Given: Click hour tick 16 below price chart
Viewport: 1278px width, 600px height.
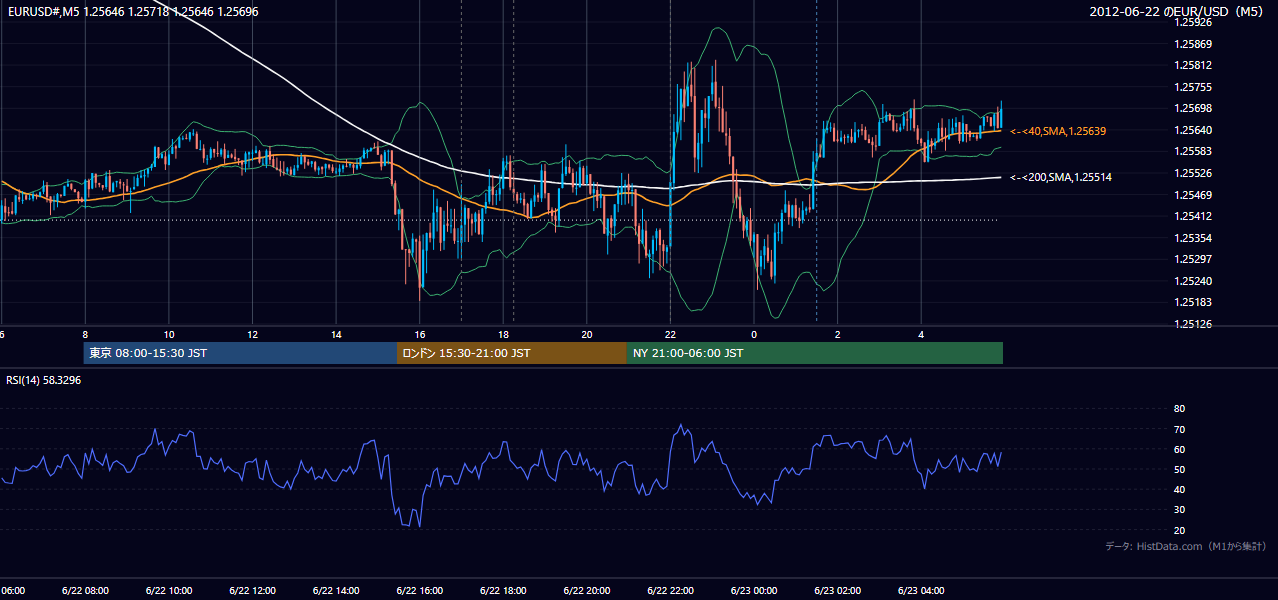Looking at the screenshot, I should (420, 334).
